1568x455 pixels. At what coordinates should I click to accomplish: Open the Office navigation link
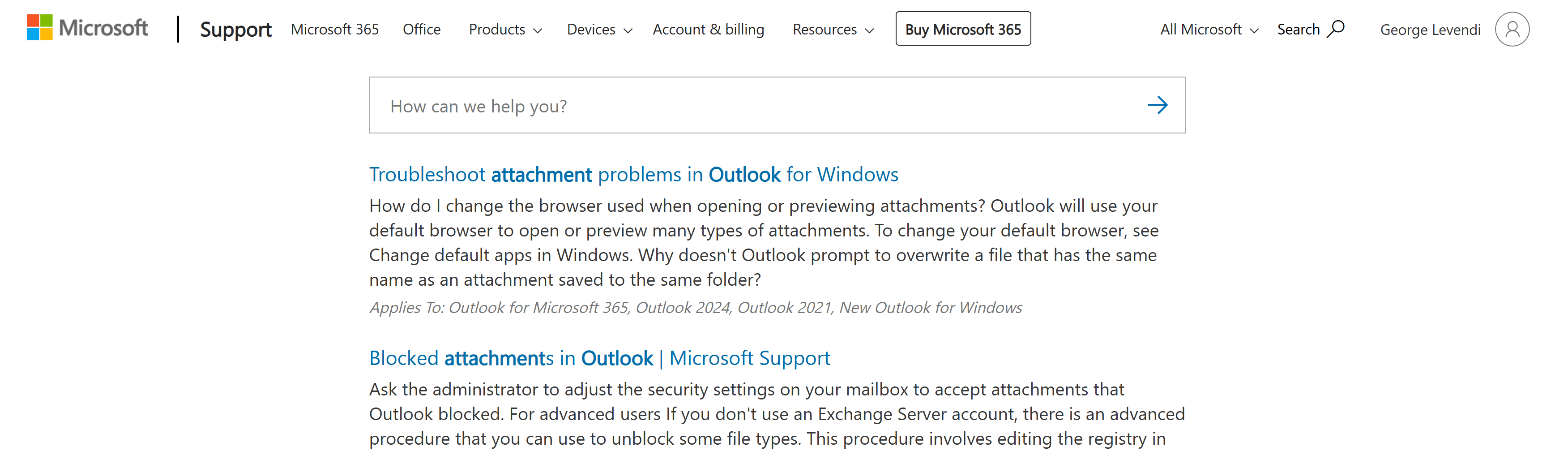tap(422, 29)
